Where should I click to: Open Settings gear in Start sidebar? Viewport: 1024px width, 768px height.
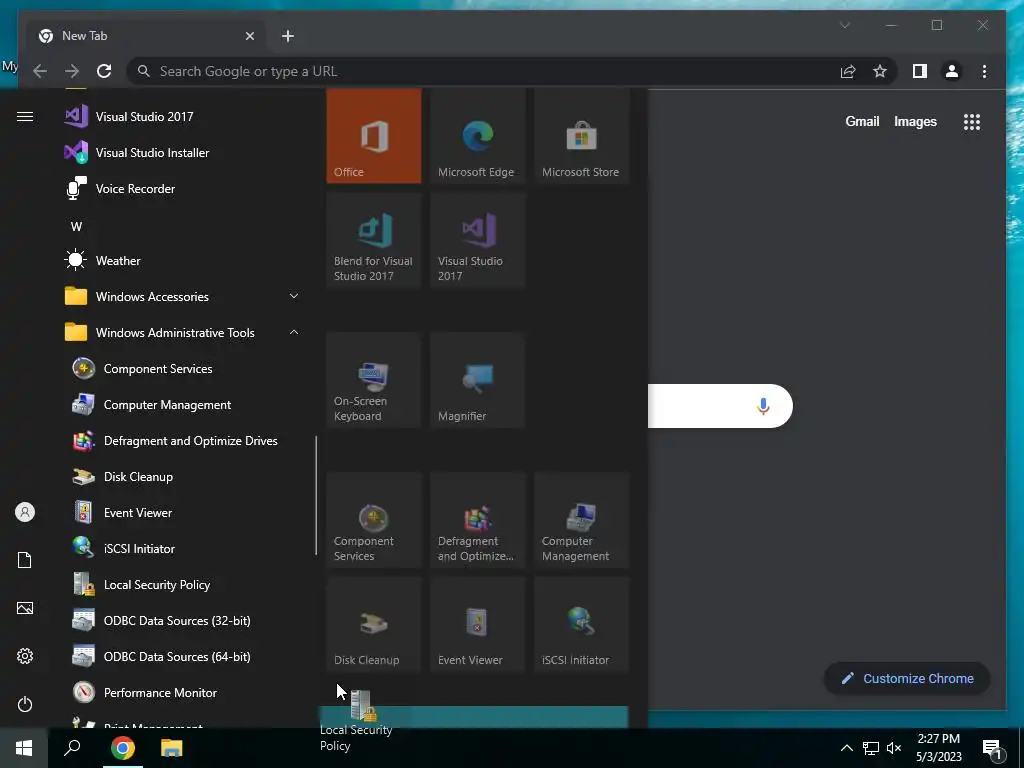[25, 656]
